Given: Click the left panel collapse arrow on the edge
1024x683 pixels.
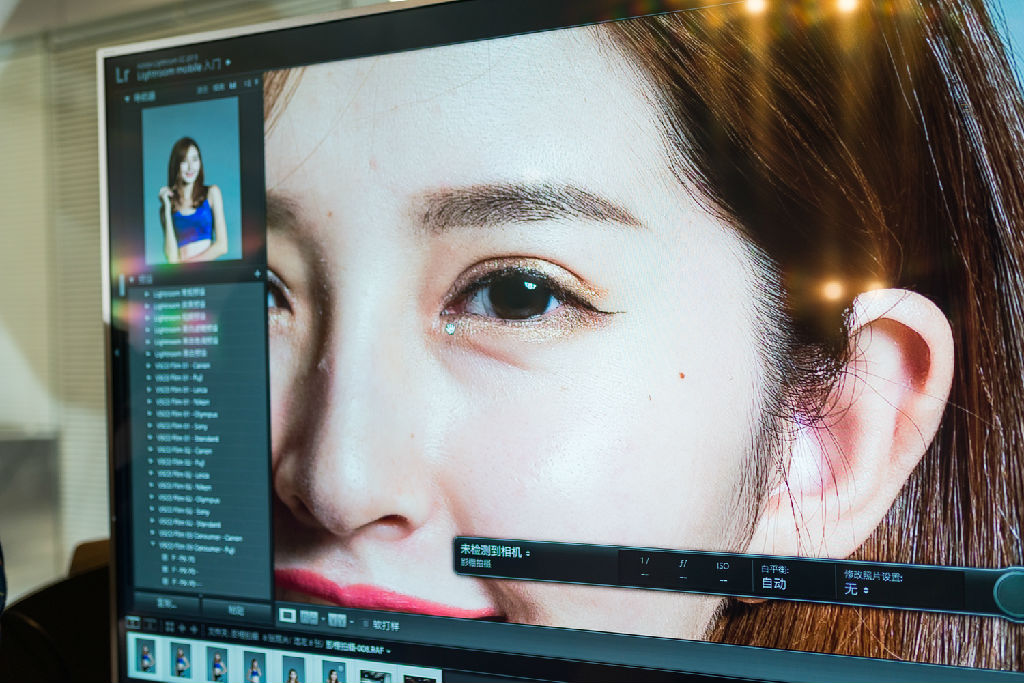Looking at the screenshot, I should coord(118,353).
